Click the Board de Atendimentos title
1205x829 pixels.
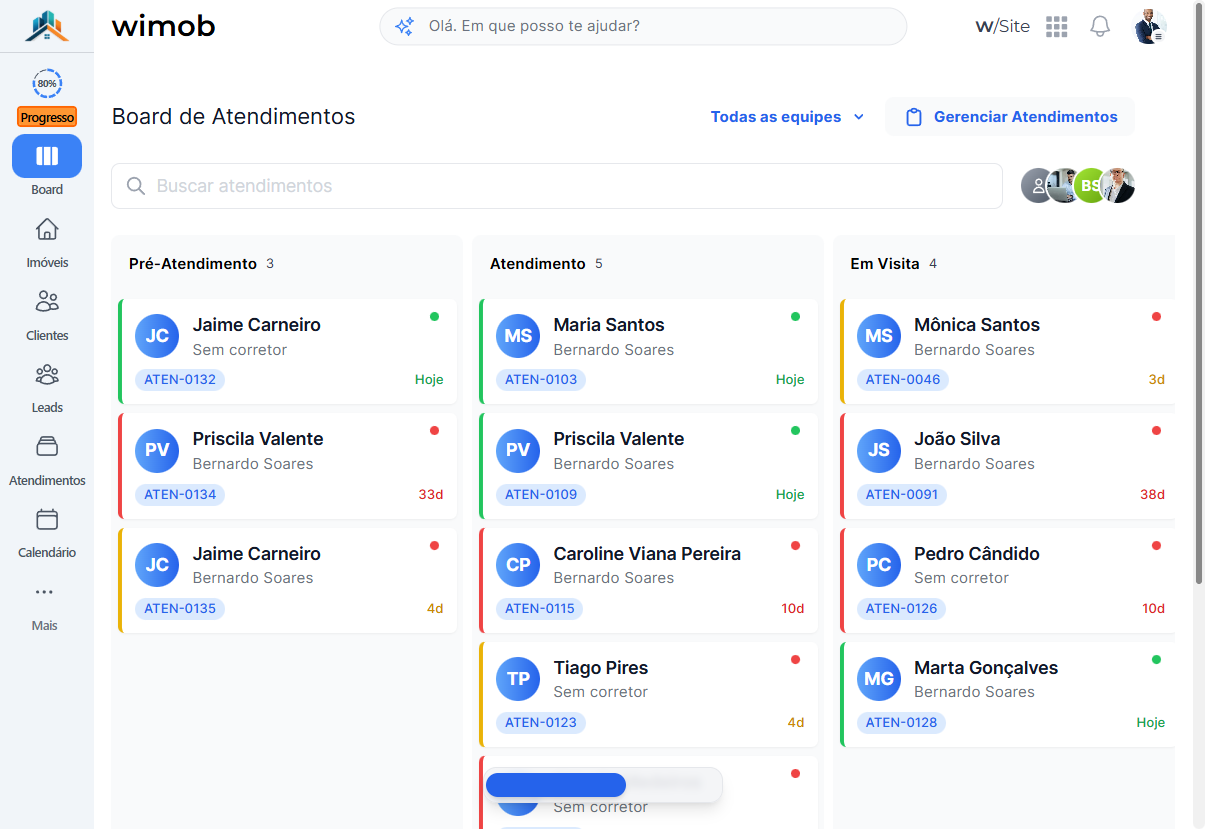234,117
